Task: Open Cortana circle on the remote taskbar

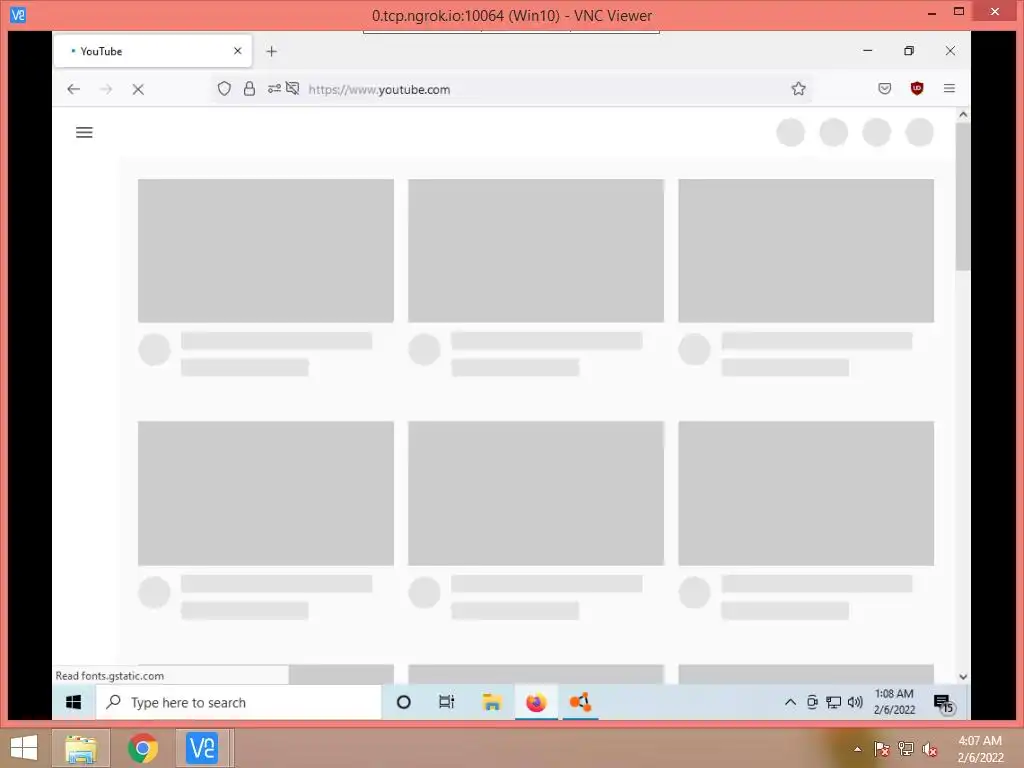Action: click(x=404, y=702)
